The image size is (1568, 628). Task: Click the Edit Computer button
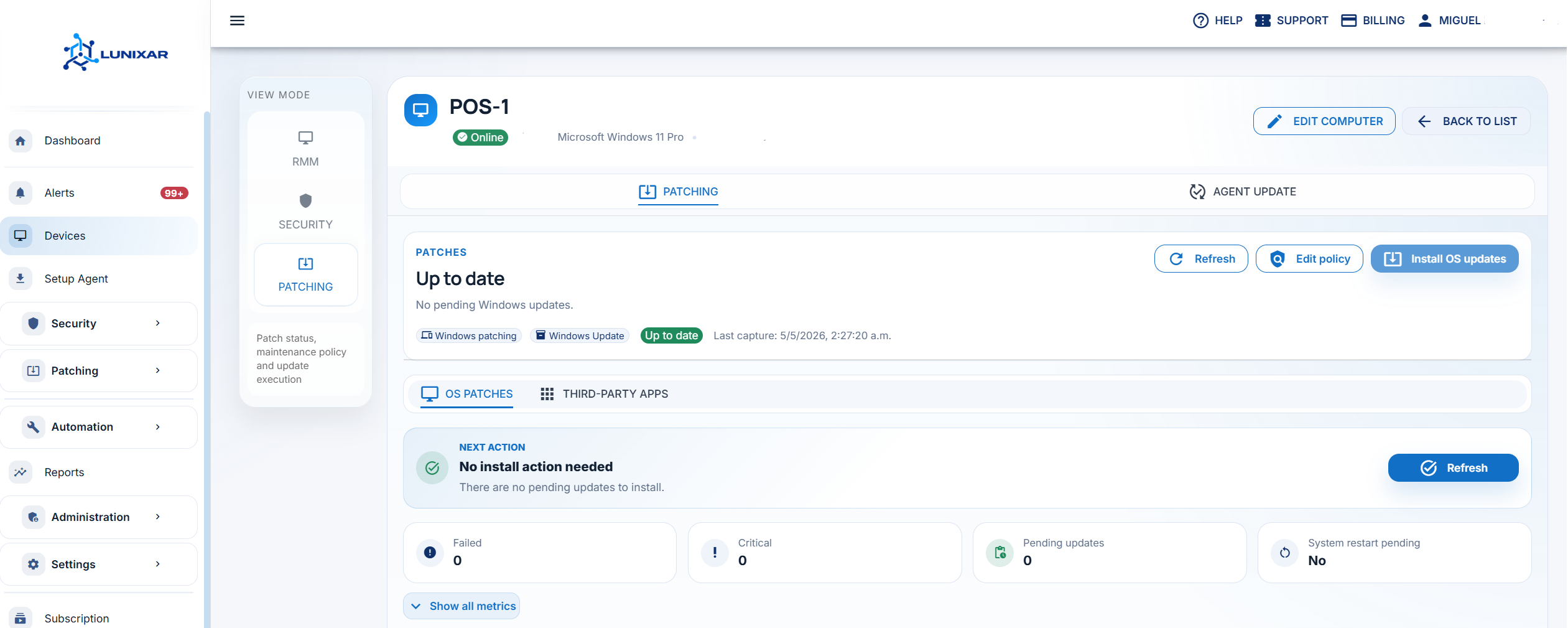(1324, 121)
